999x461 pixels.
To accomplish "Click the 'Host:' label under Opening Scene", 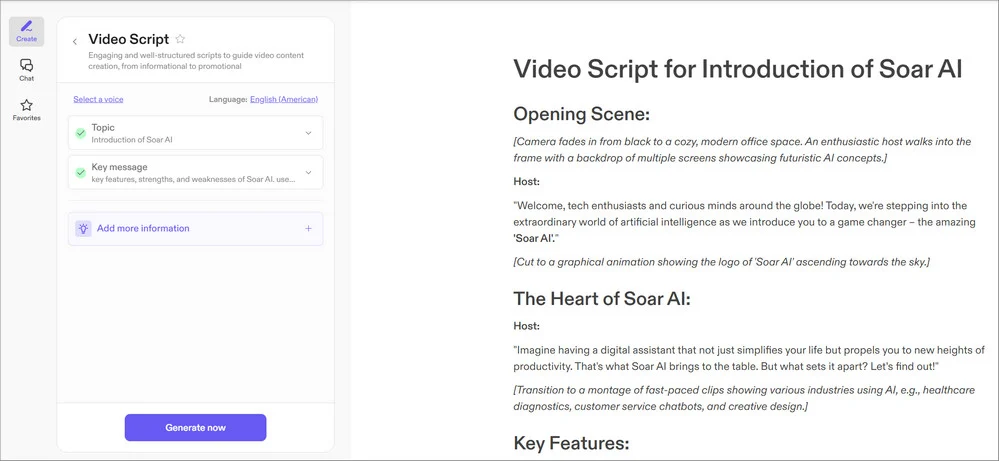I will pos(527,181).
